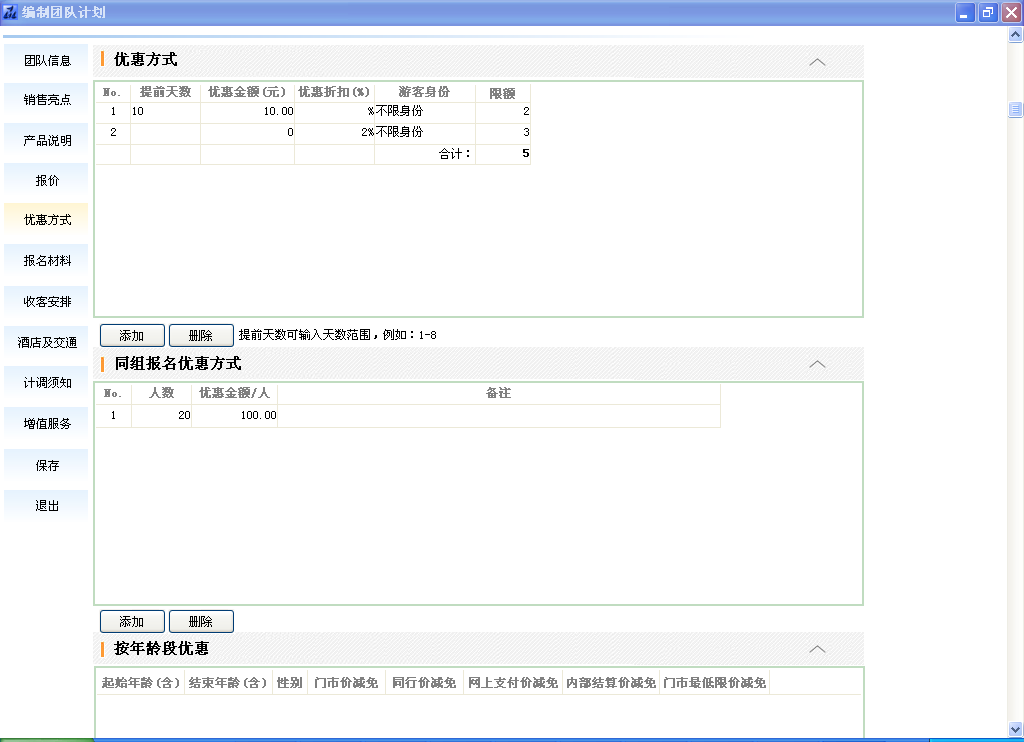Screen dimensions: 1024x742
Task: Select the 报名材料 sidebar item
Action: [47, 261]
